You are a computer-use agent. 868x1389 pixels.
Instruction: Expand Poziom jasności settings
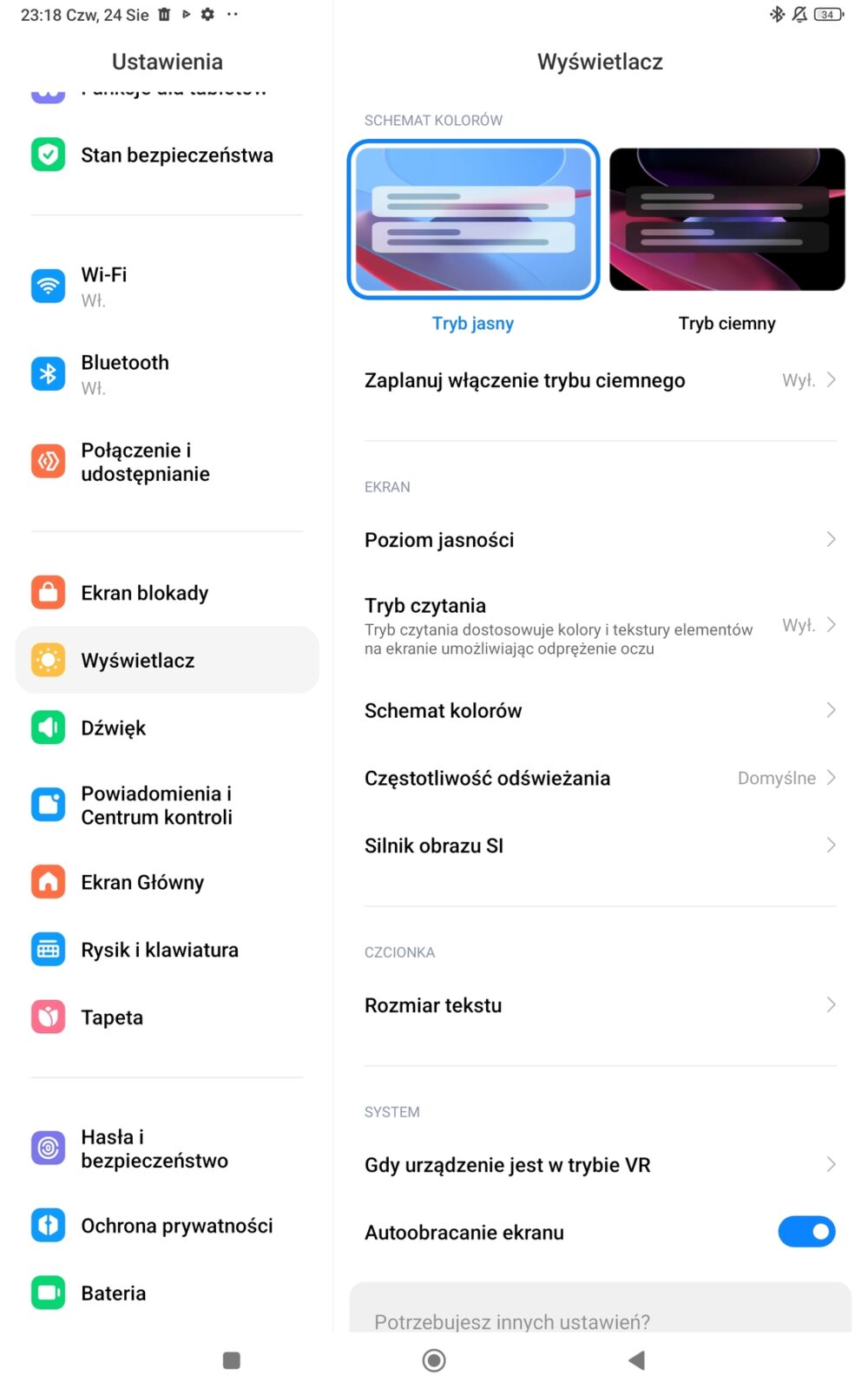[x=601, y=540]
